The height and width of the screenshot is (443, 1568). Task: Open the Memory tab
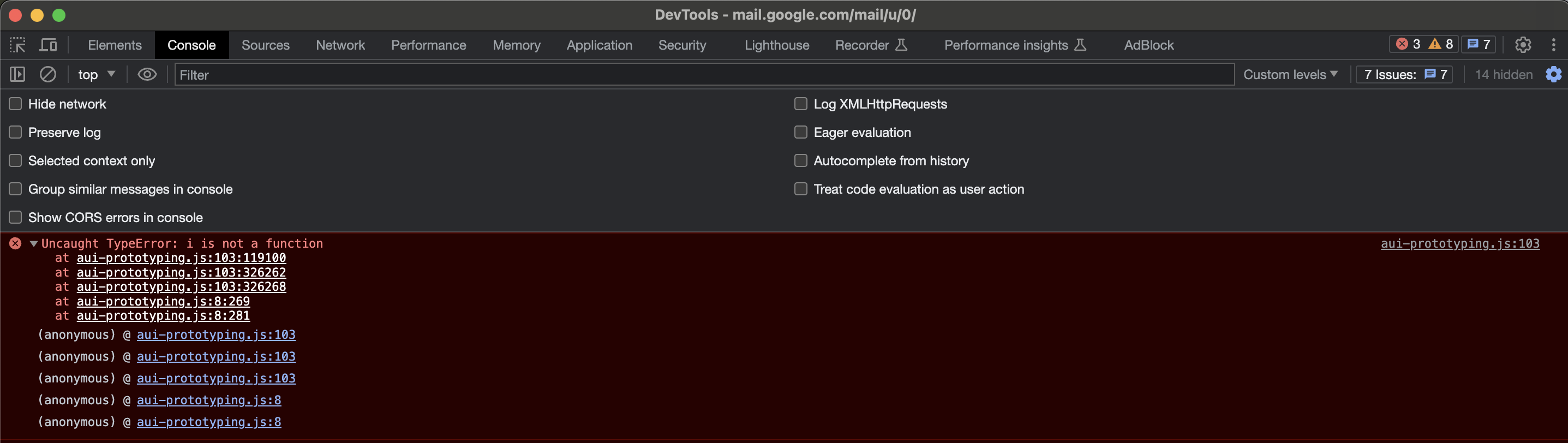click(x=516, y=45)
